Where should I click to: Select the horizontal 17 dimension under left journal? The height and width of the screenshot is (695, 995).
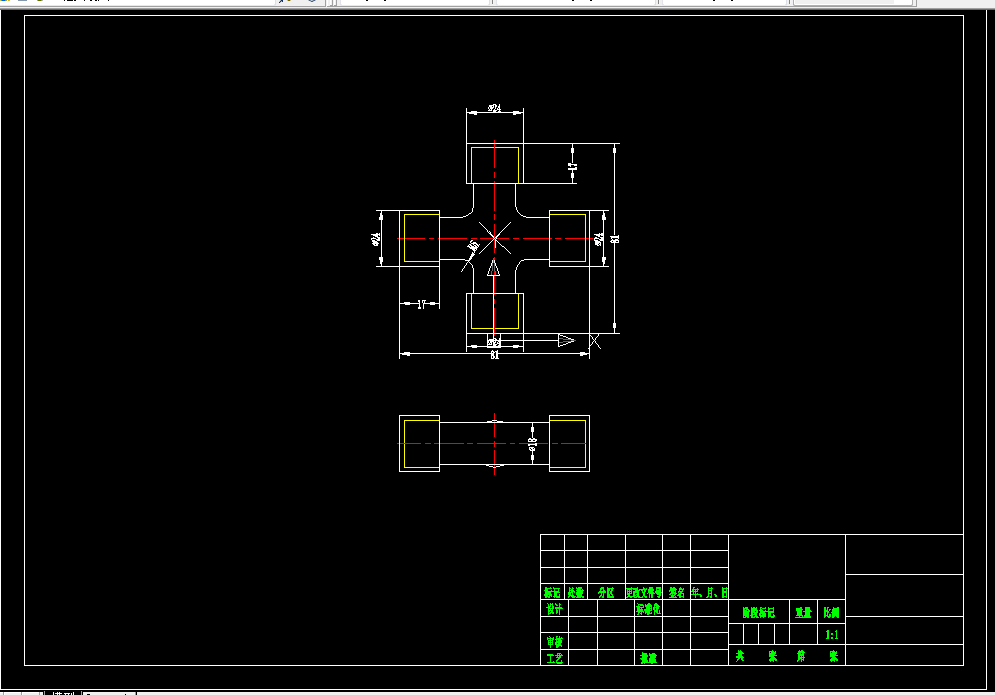[421, 305]
